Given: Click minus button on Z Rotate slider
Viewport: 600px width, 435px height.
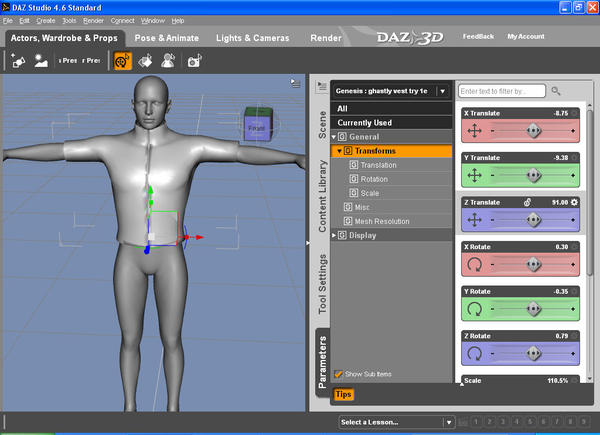Looking at the screenshot, I should point(492,354).
